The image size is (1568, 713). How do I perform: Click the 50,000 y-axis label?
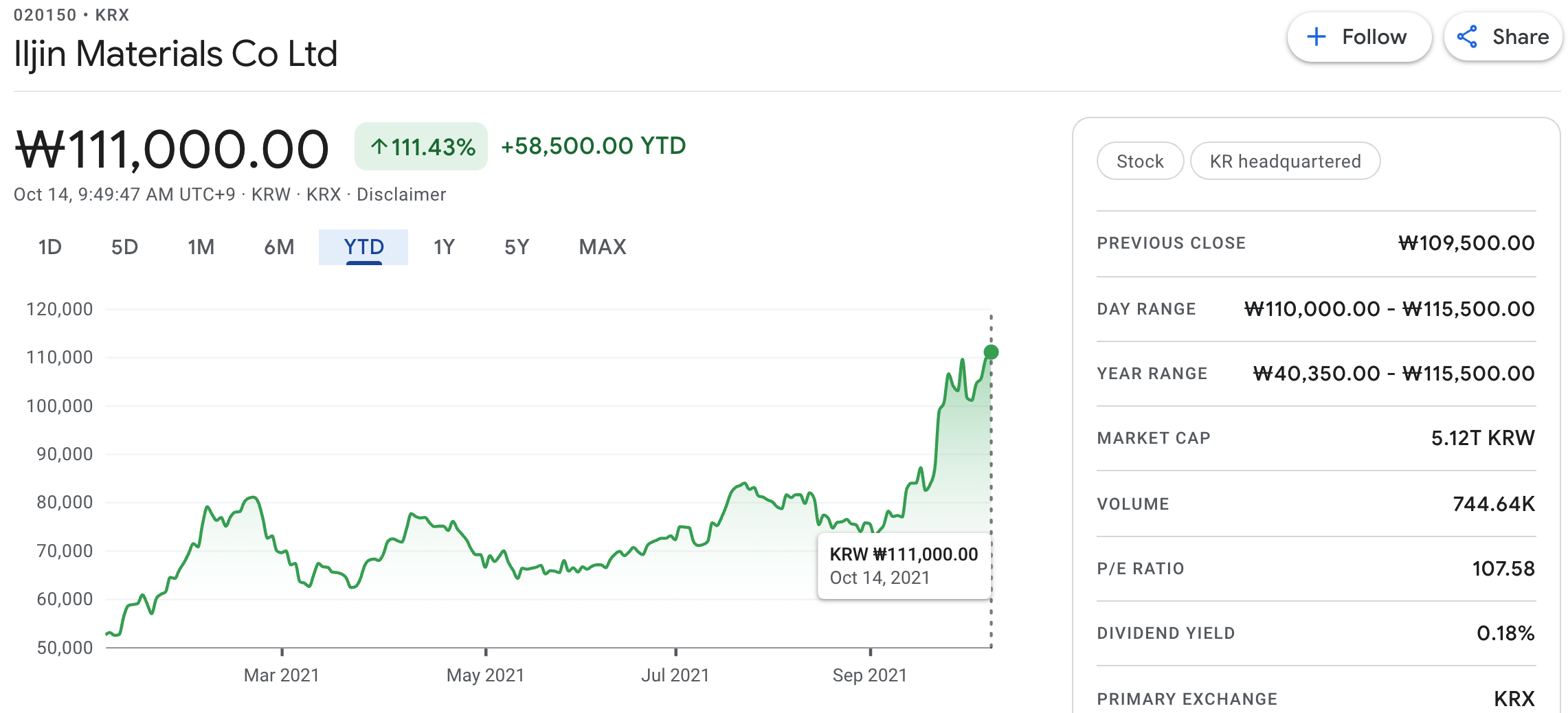65,648
